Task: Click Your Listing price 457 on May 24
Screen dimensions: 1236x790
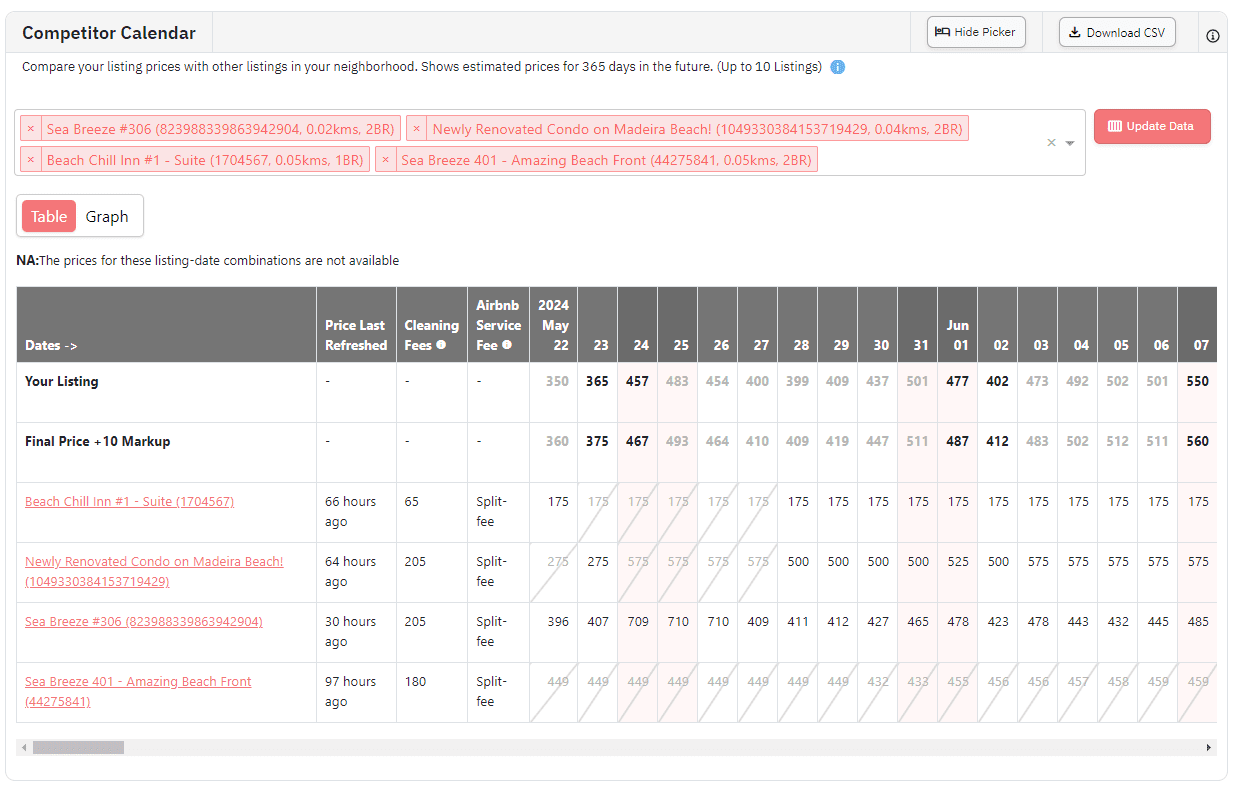Action: [x=637, y=381]
